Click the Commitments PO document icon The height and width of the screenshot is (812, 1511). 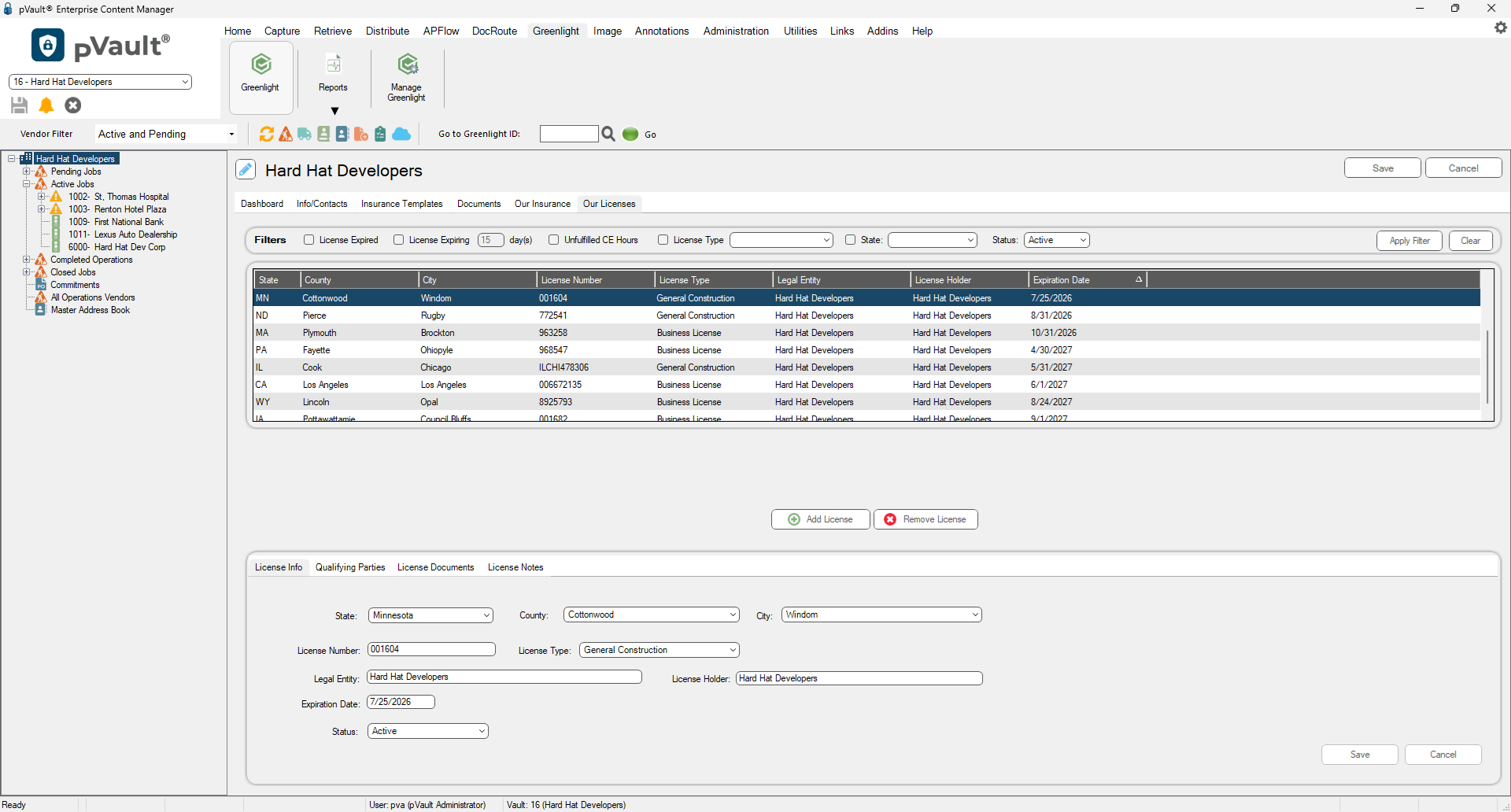coord(41,285)
